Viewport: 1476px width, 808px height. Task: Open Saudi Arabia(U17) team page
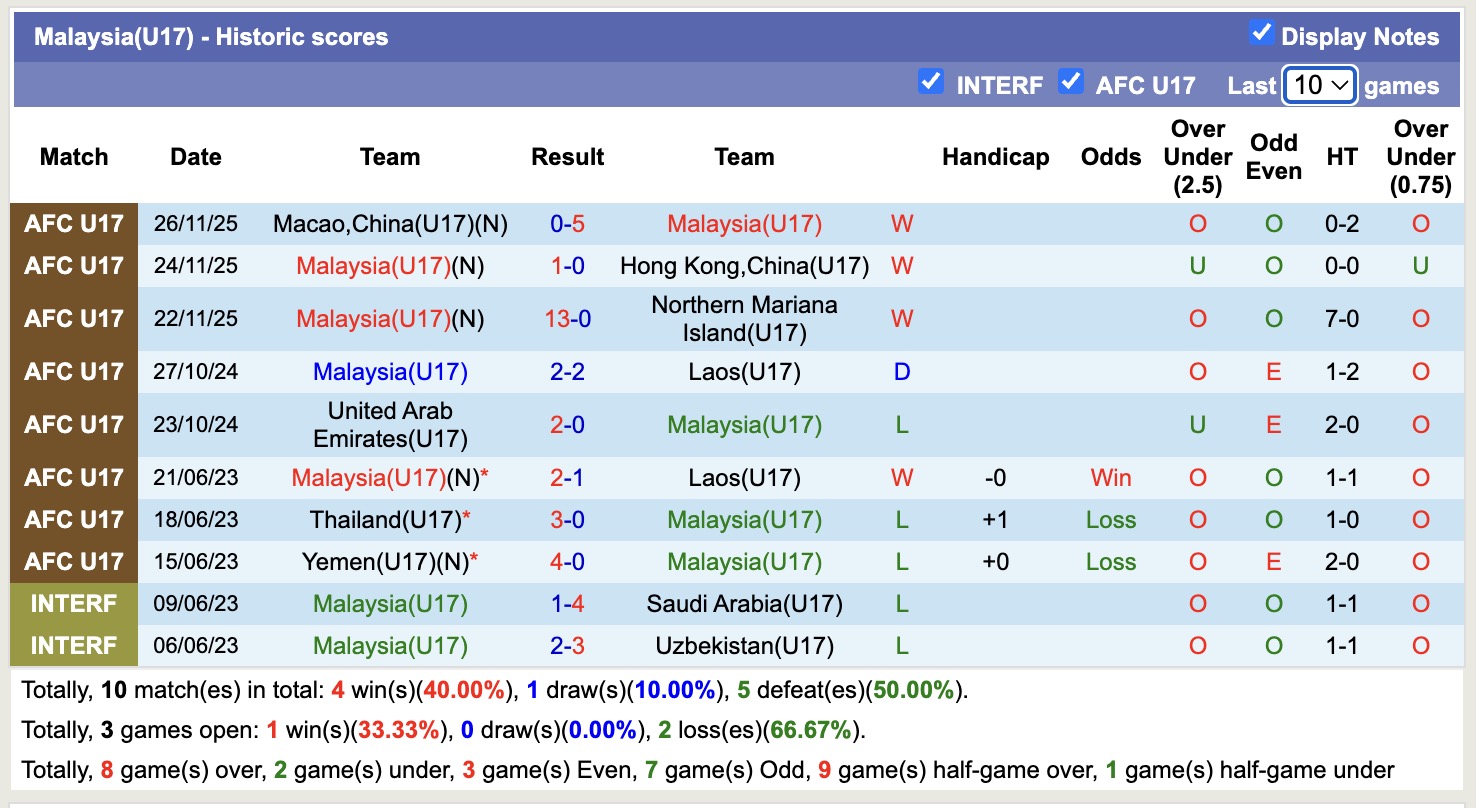click(x=744, y=604)
